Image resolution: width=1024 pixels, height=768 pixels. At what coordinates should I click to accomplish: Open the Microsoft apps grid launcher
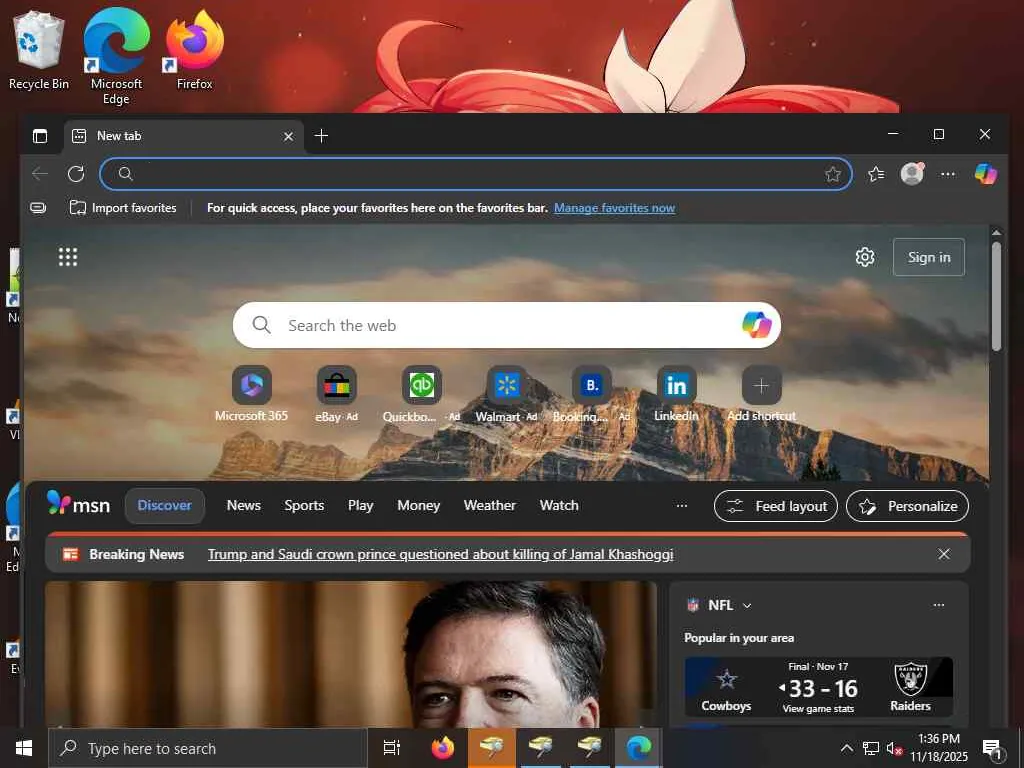[68, 257]
